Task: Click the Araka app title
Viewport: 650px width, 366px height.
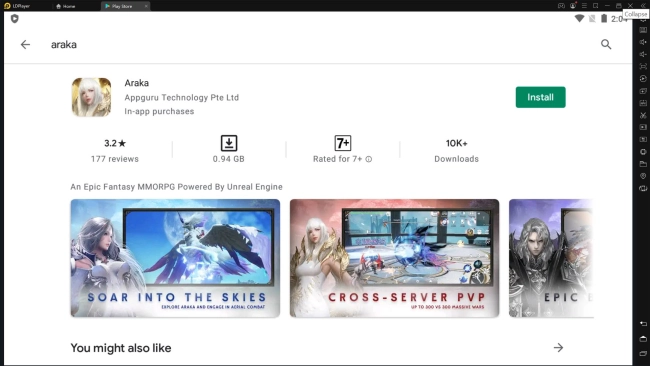Action: tap(137, 83)
